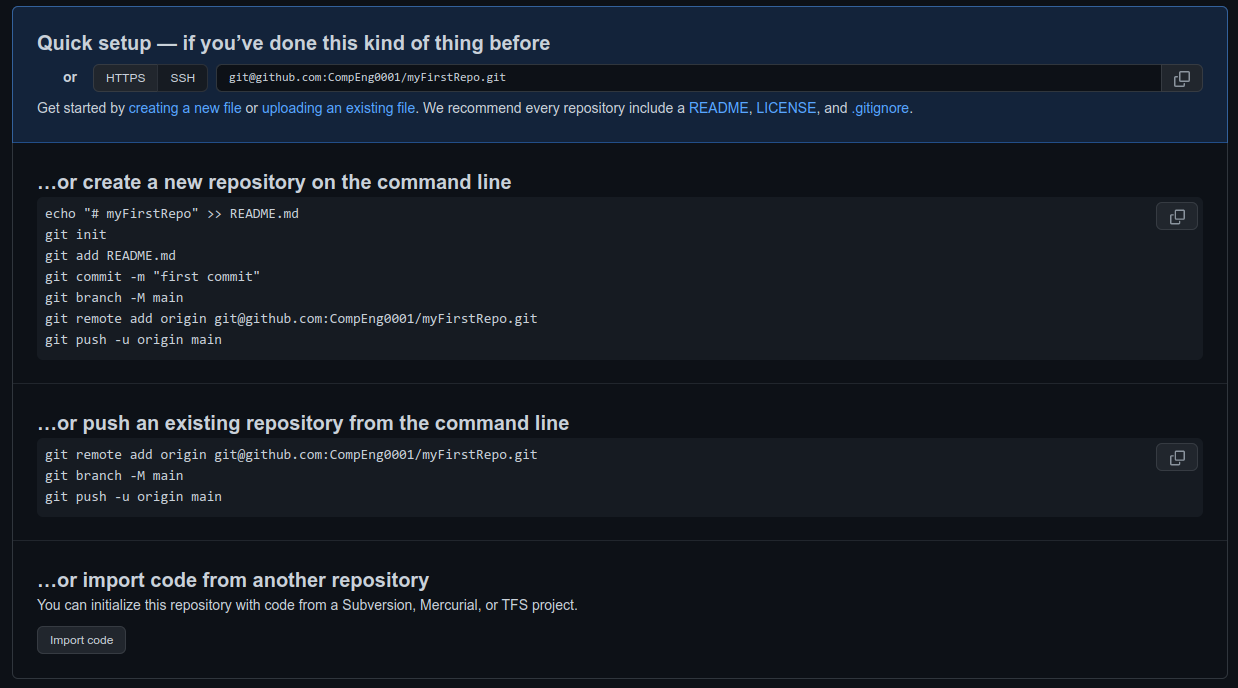
Task: Follow the uploading an existing file link
Action: (338, 108)
